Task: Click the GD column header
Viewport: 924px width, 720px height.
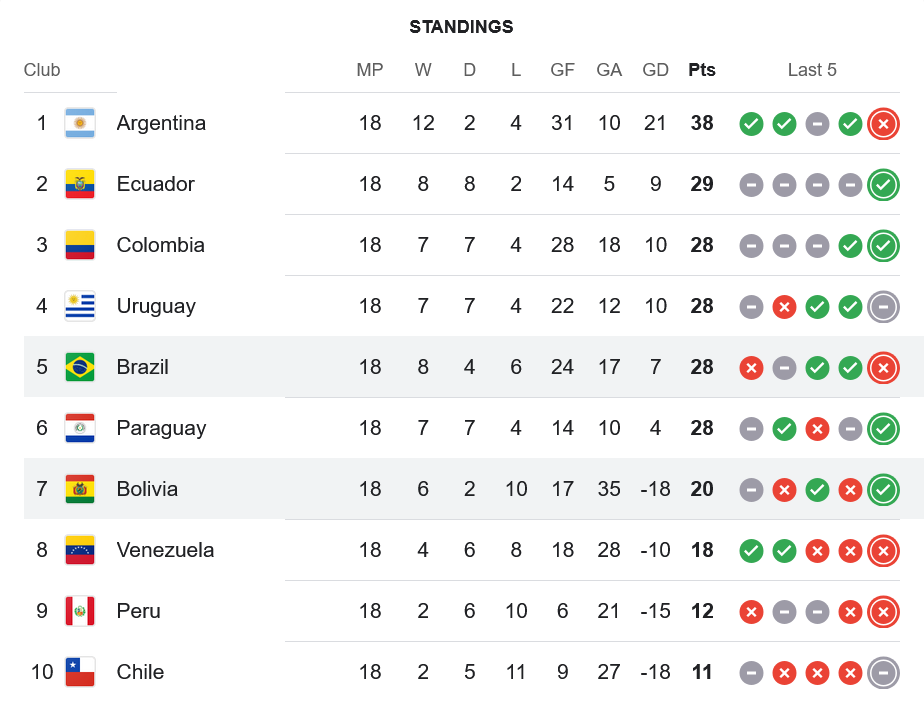Action: tap(656, 70)
